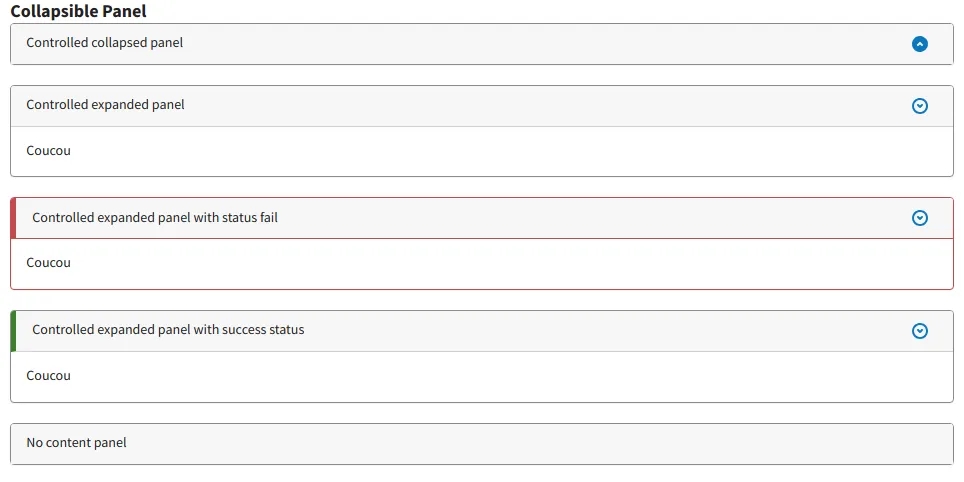Screen dimensions: 964x482
Task: Toggle the panel titled with success status
Action: [168, 330]
